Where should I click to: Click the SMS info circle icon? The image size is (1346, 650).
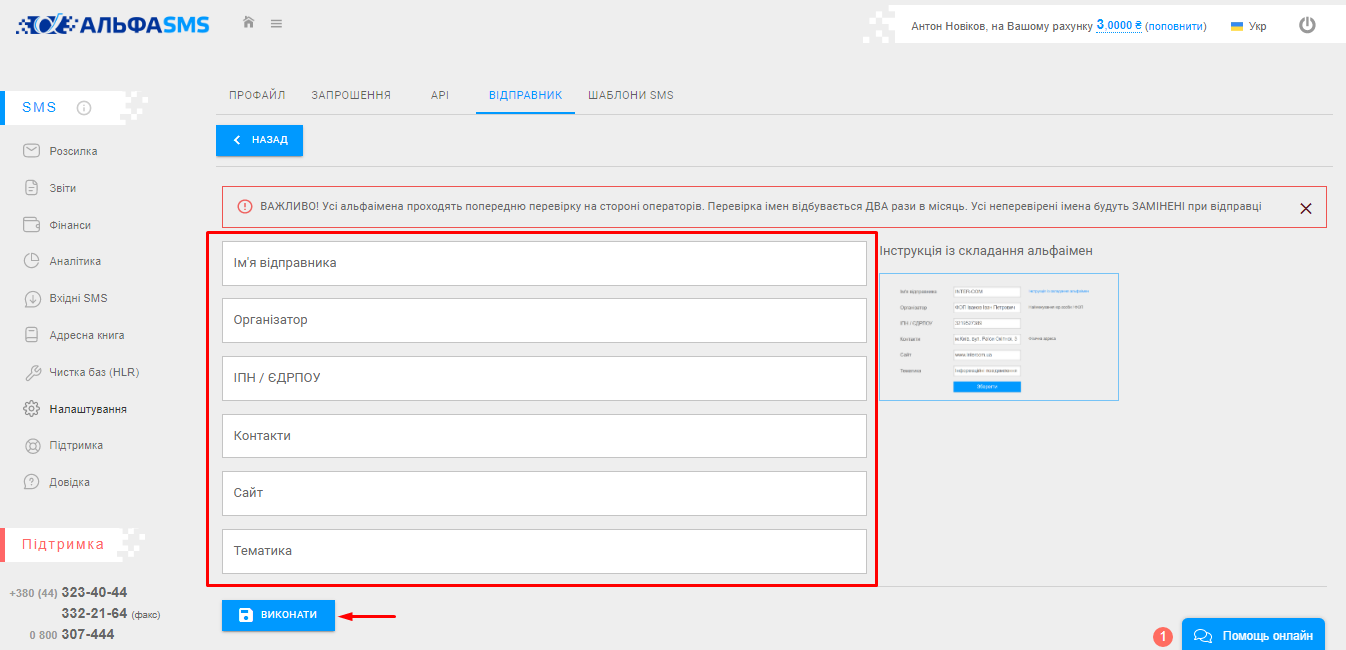pyautogui.click(x=84, y=108)
